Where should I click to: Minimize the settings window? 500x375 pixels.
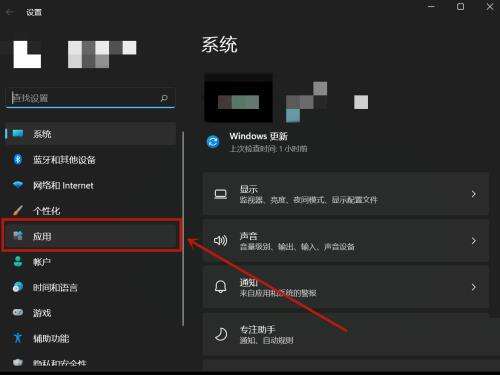(x=432, y=7)
